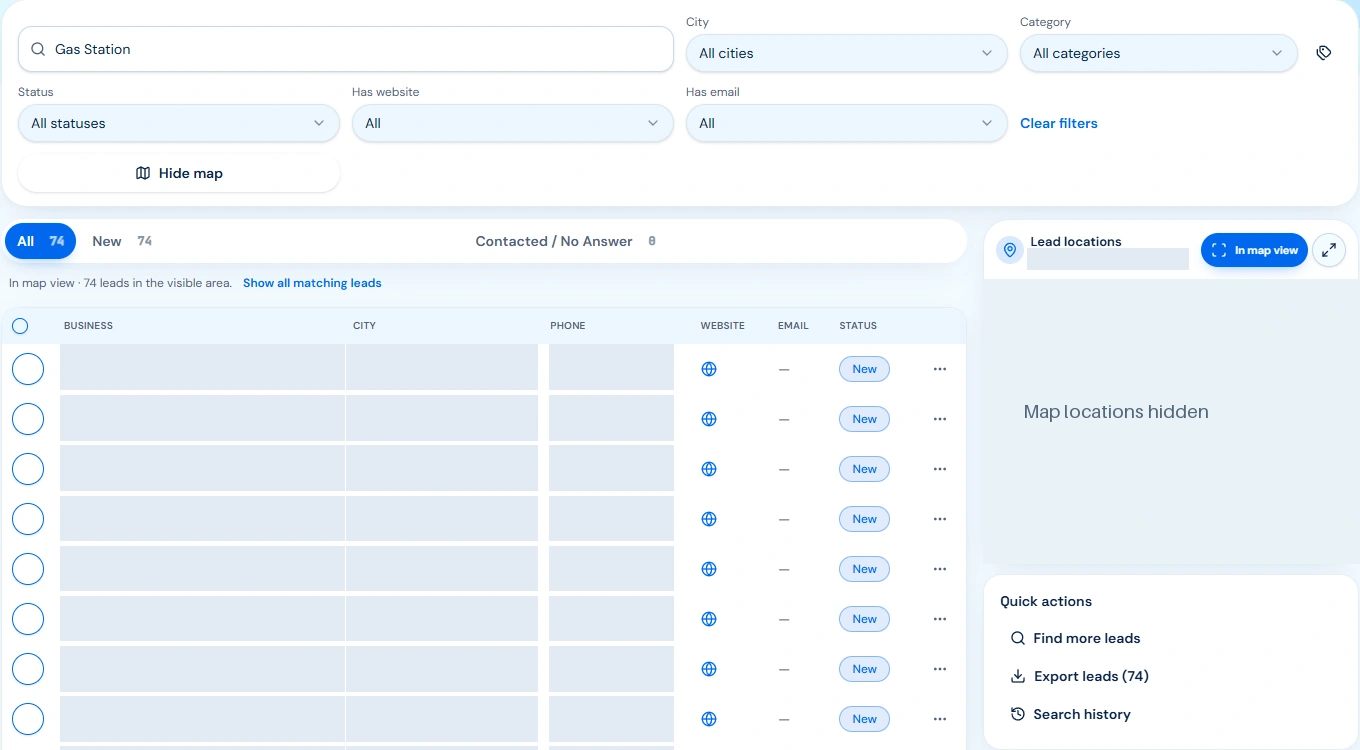Viewport: 1360px width, 750px height.
Task: Click the Search history clock icon
Action: pyautogui.click(x=1018, y=714)
